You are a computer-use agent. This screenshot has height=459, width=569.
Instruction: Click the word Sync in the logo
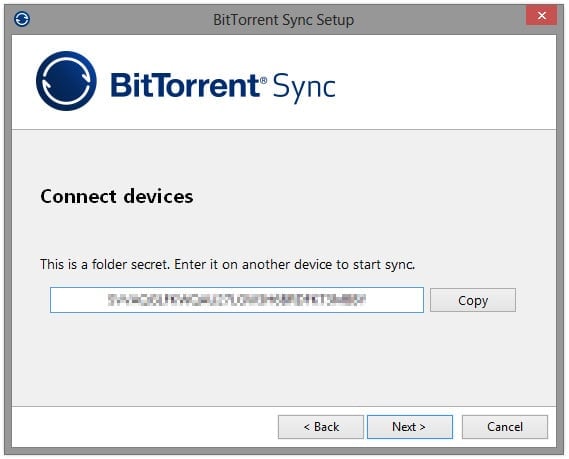pos(304,87)
